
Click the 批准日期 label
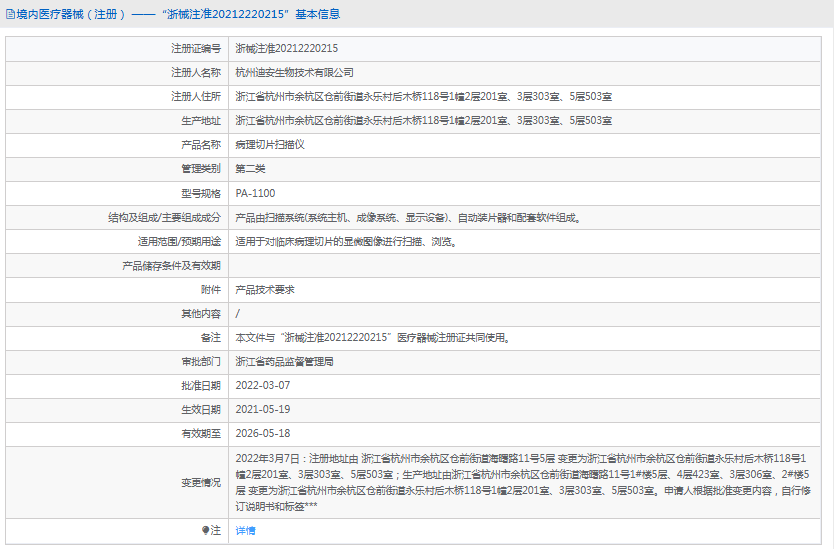(x=201, y=386)
